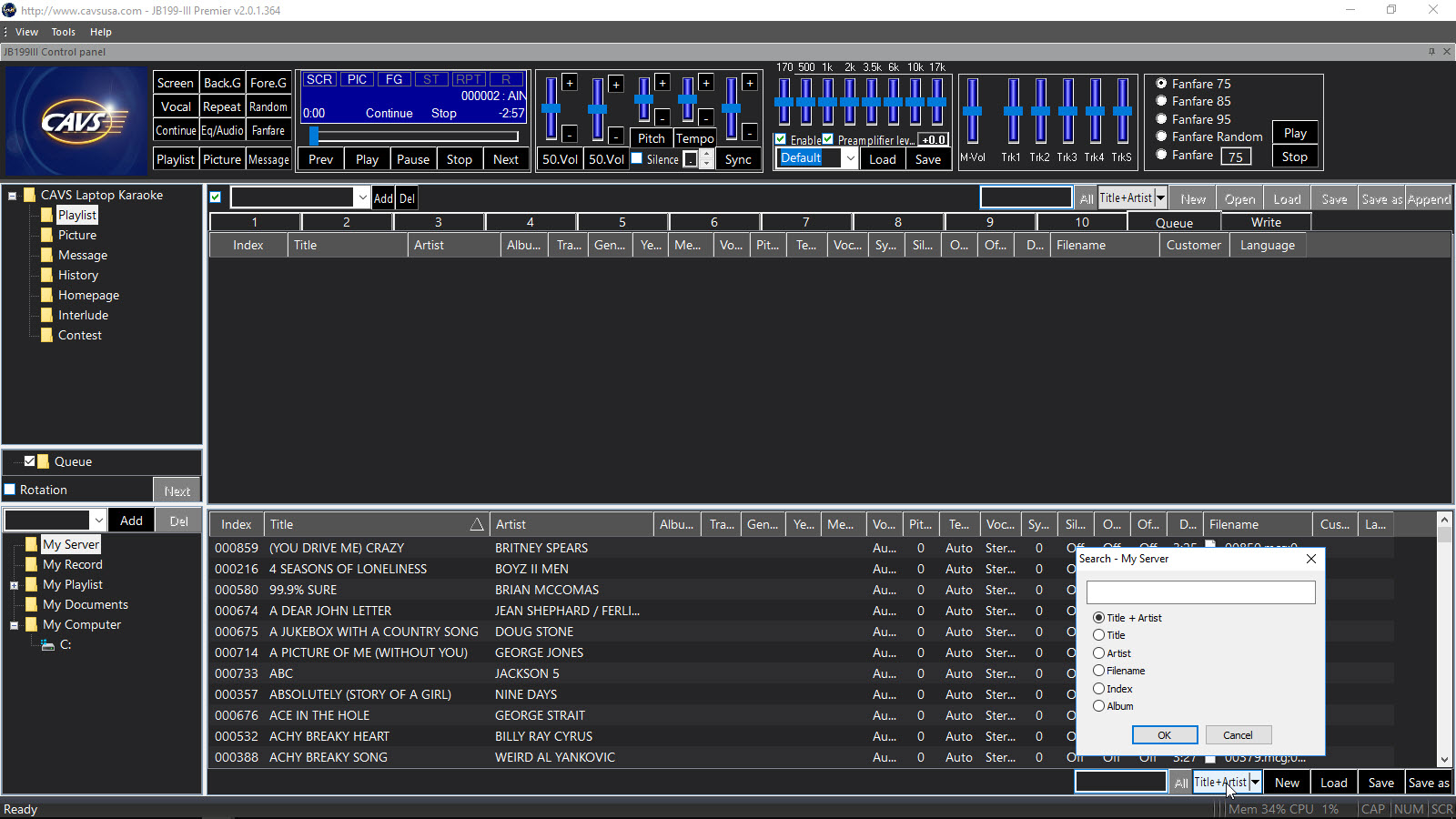Screen dimensions: 1456x819
Task: Open the Tools menu
Action: pos(64,32)
